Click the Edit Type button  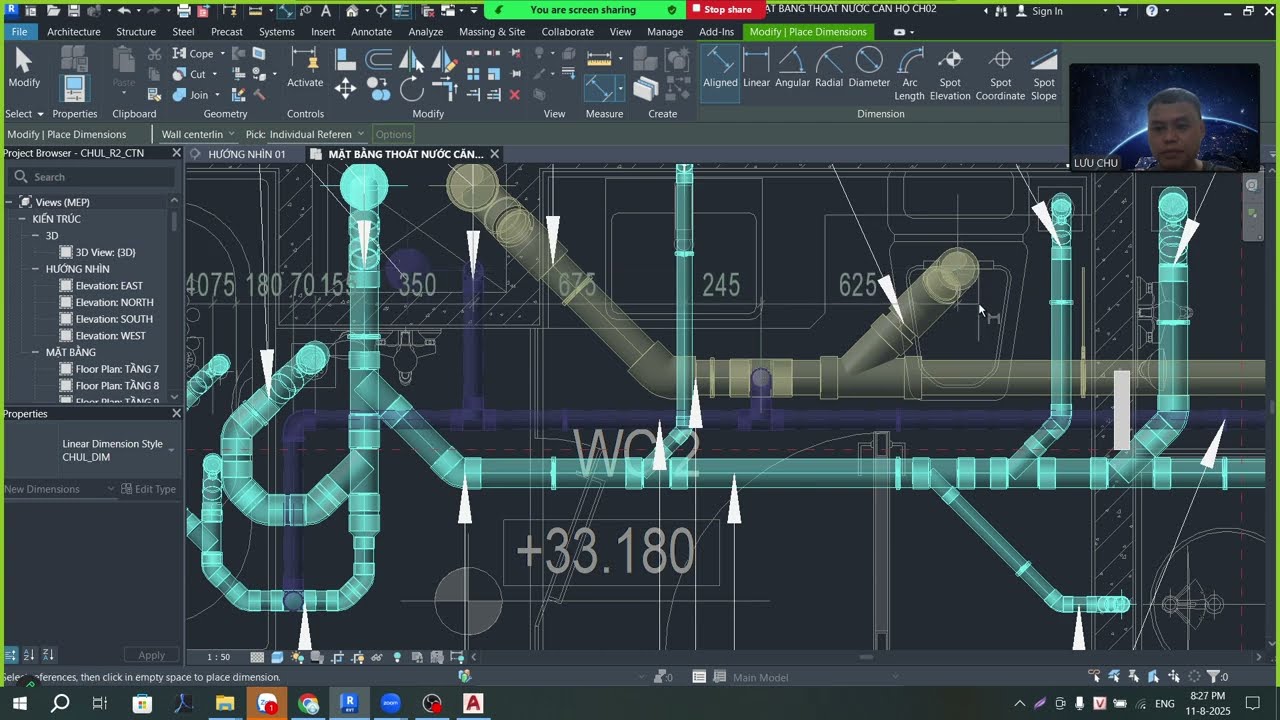(x=148, y=489)
